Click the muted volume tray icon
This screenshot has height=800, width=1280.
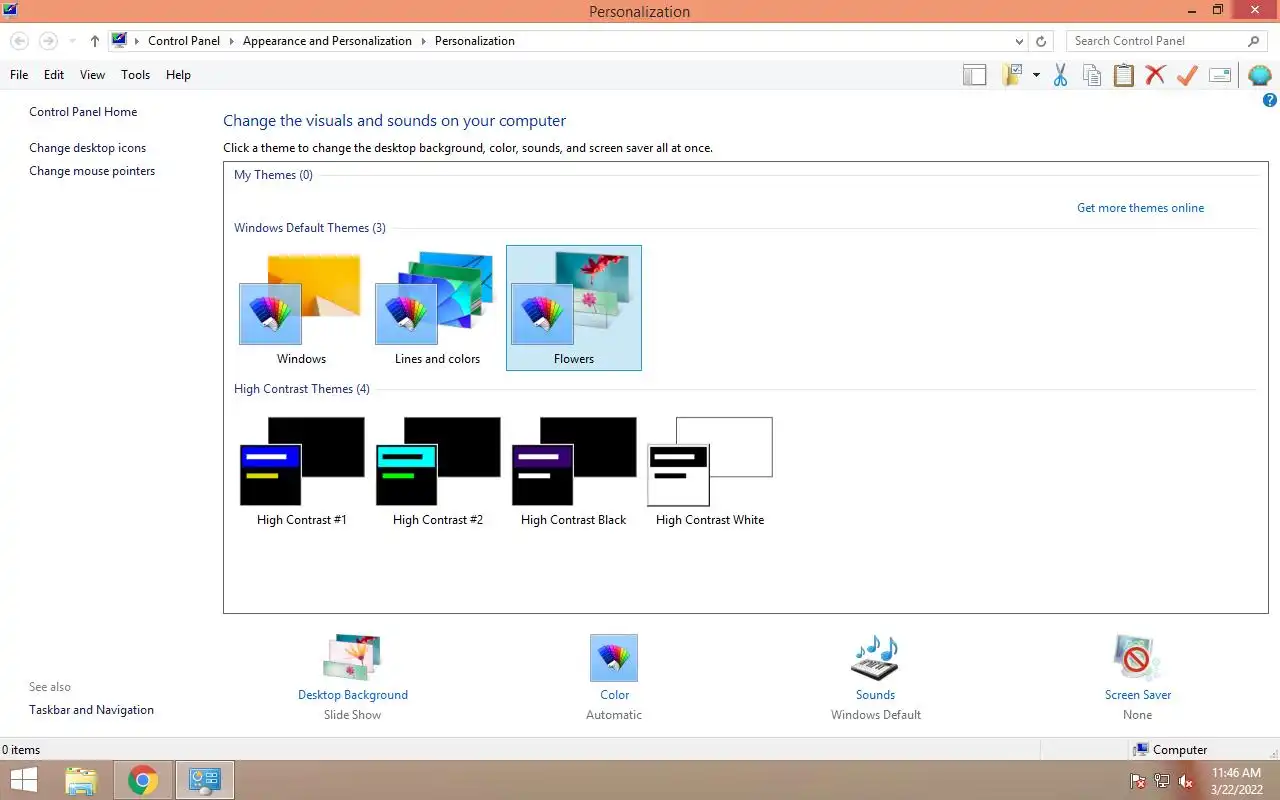1186,781
